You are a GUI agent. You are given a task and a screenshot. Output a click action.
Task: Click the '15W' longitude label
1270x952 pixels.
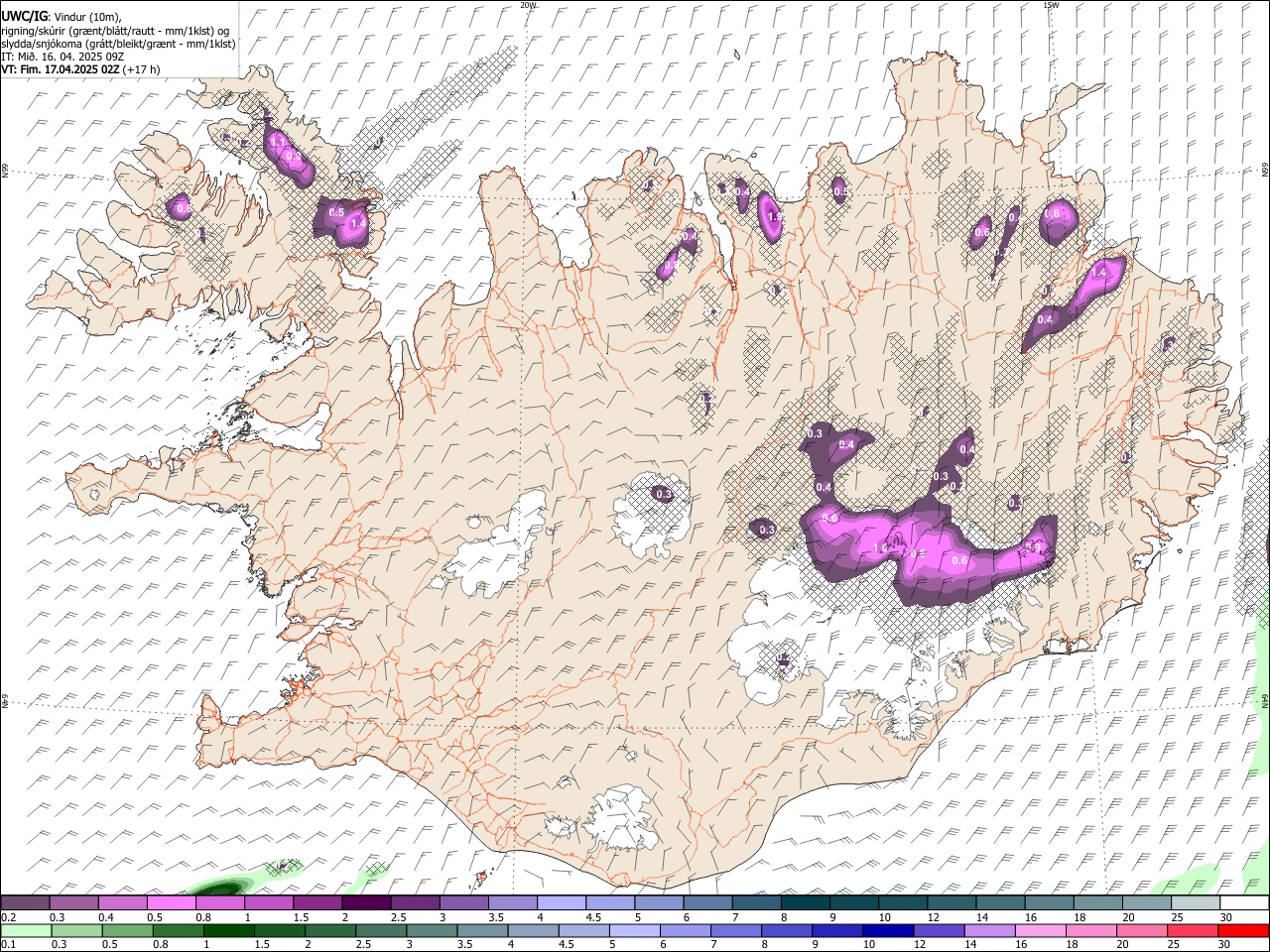[1051, 5]
